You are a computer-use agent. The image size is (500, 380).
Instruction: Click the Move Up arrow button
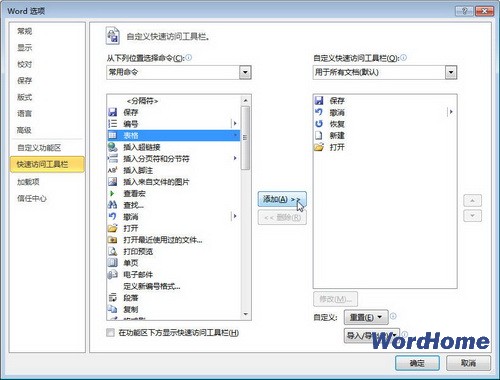[472, 201]
